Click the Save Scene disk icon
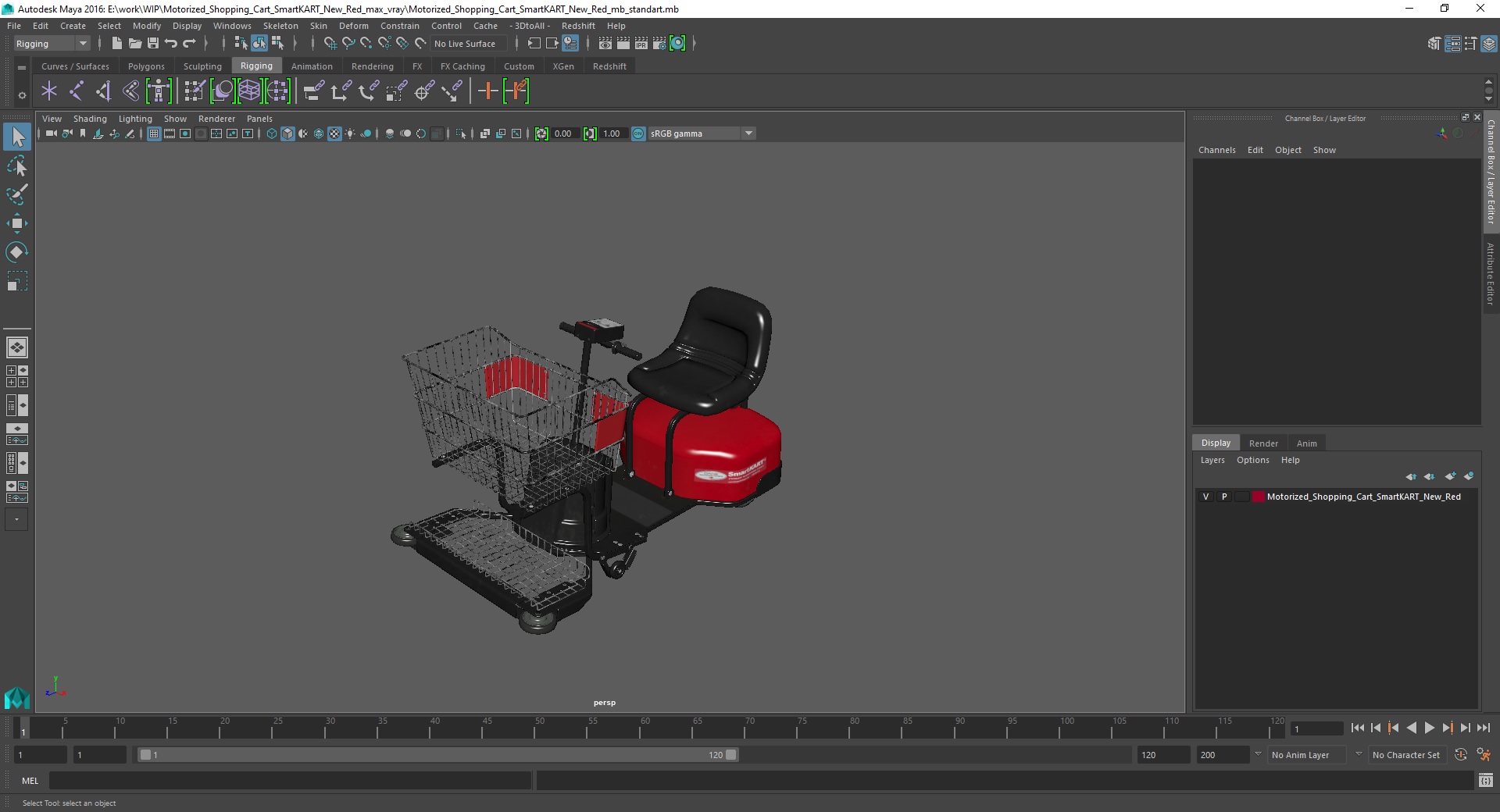This screenshot has width=1500, height=812. pos(153,44)
